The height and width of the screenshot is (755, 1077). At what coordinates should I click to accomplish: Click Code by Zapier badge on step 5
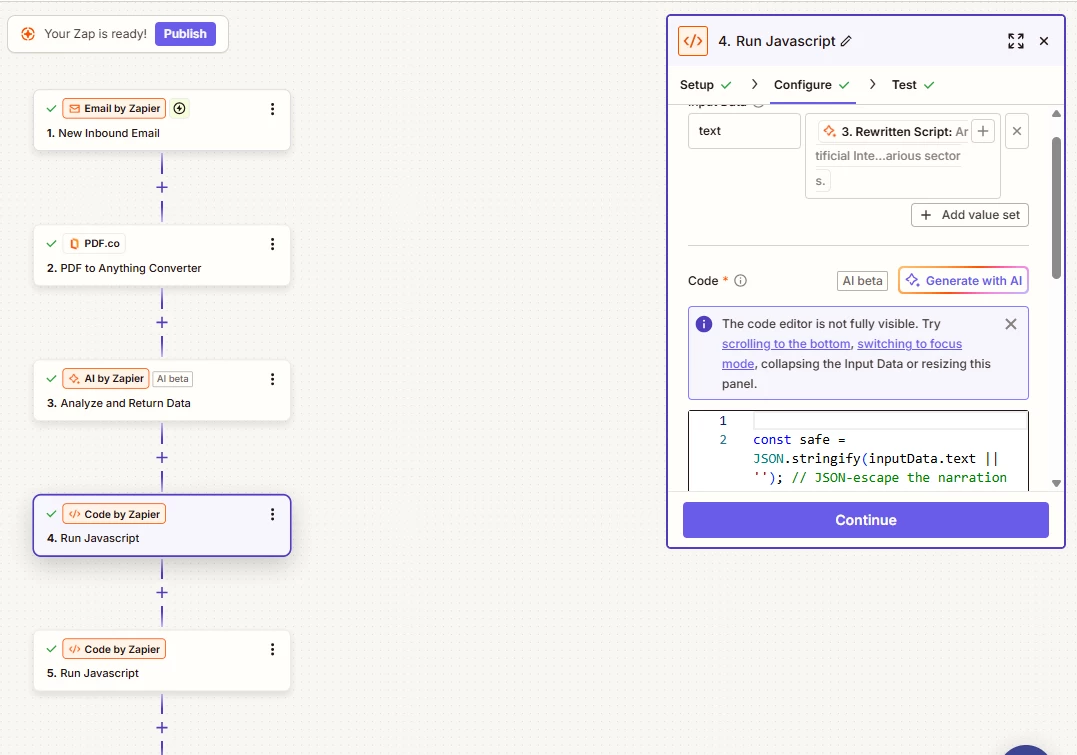point(114,649)
